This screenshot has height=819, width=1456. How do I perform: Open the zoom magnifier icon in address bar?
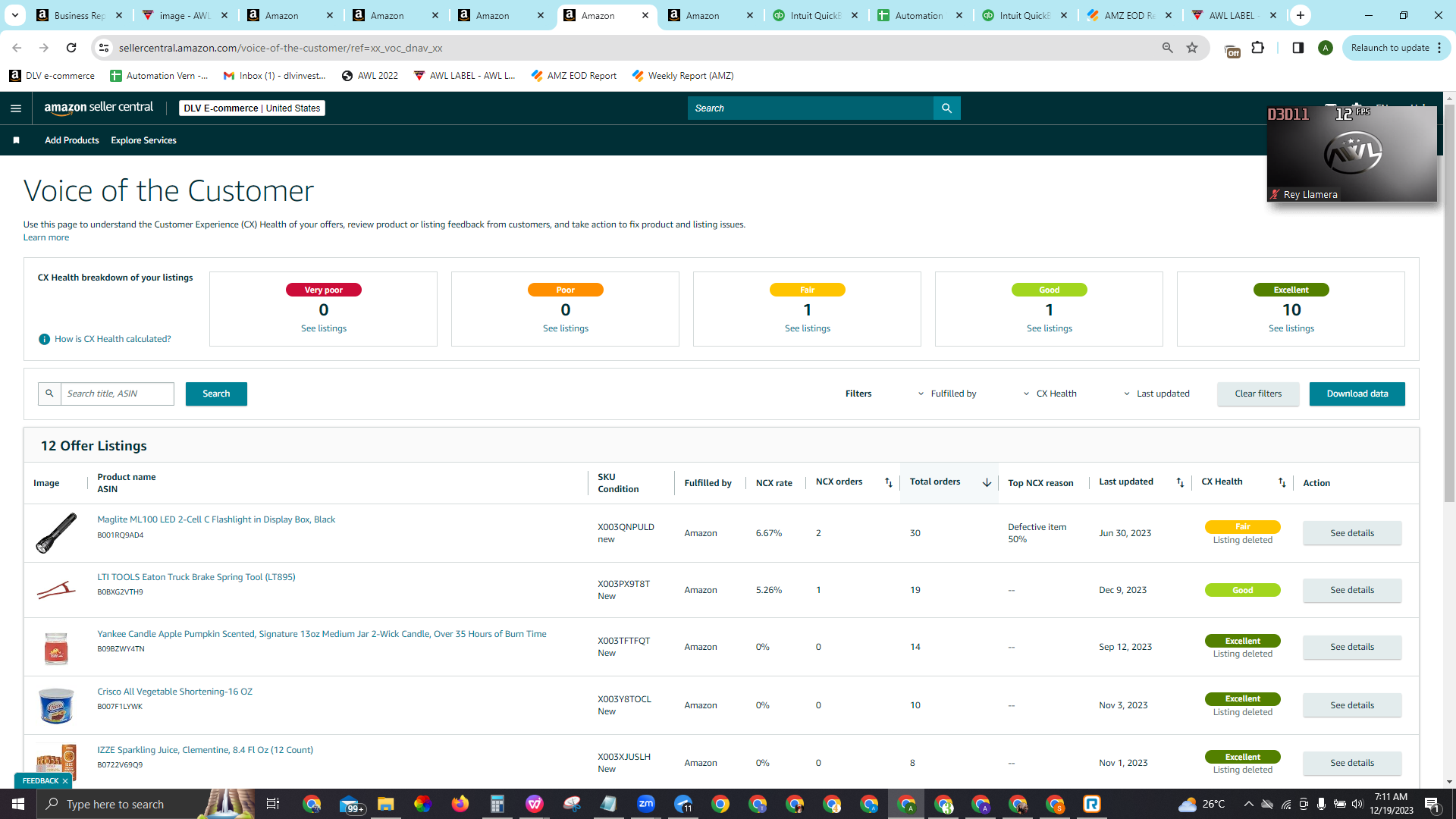click(x=1168, y=48)
